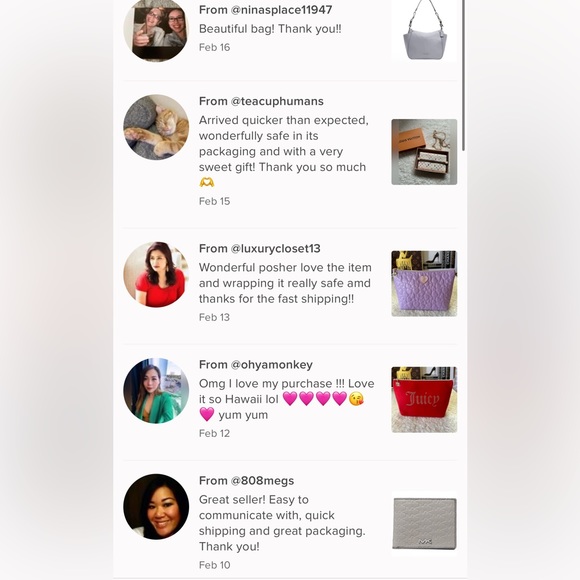Open ninasplace11947 profile picture
580x580 pixels.
tap(156, 30)
